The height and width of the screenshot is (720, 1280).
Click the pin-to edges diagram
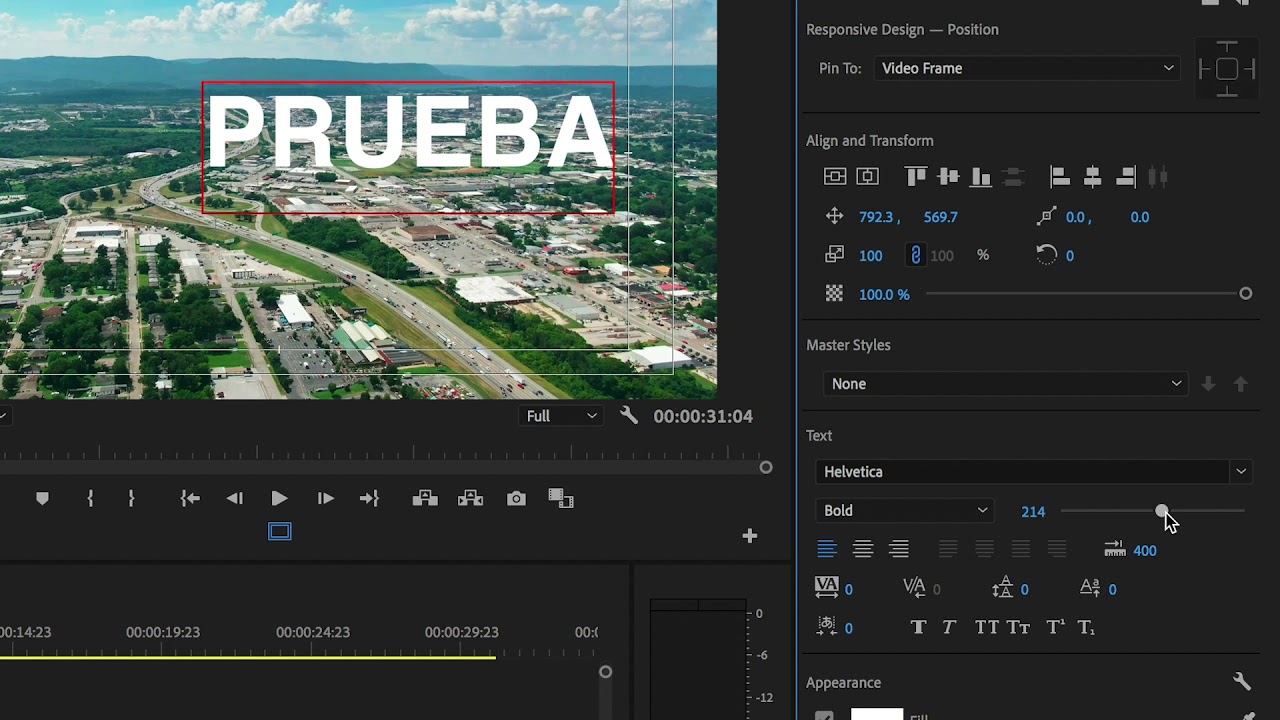click(x=1227, y=69)
